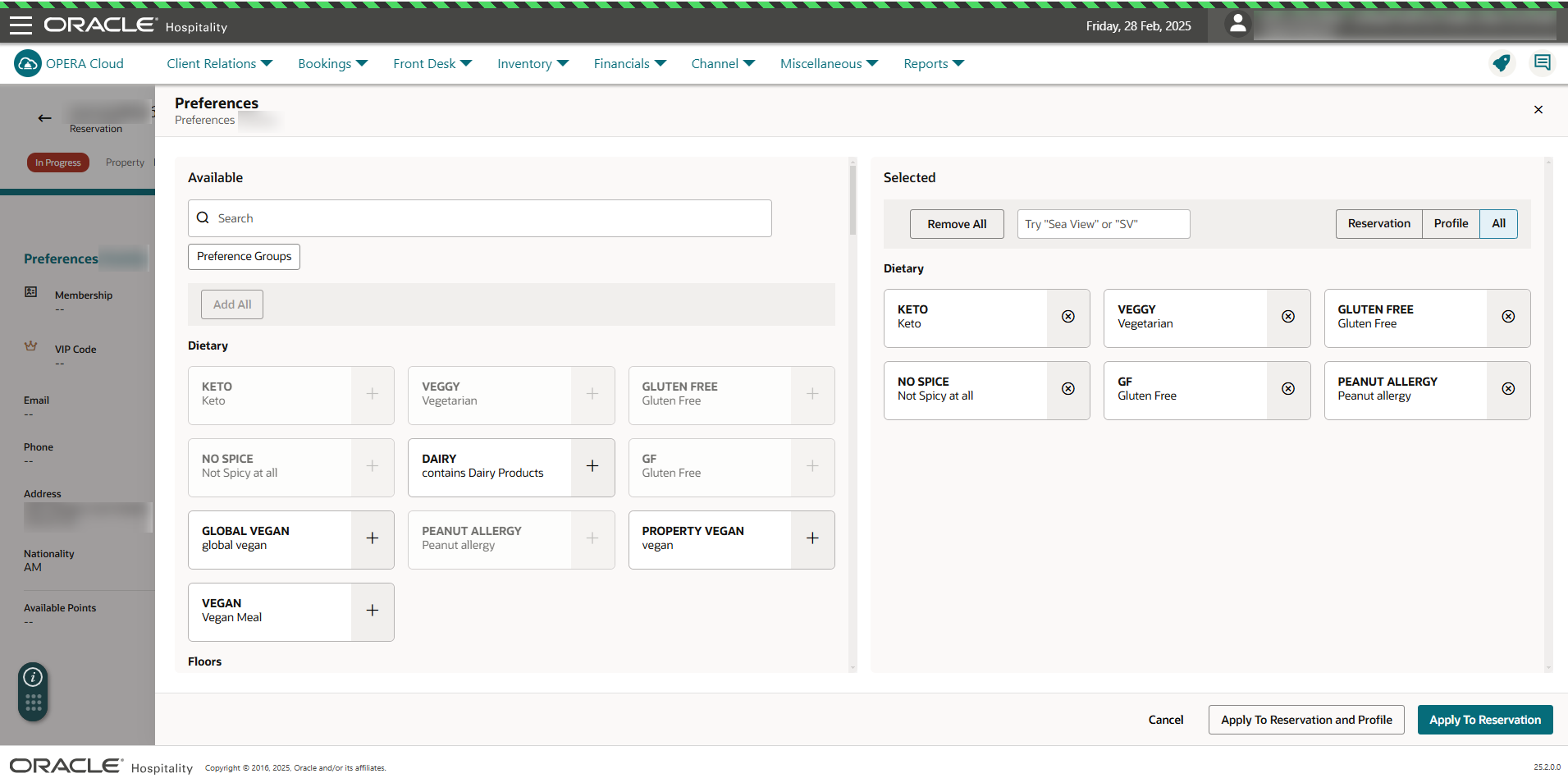The height and width of the screenshot is (778, 1568).
Task: Click the rocket quick launch icon
Action: pos(1502,63)
